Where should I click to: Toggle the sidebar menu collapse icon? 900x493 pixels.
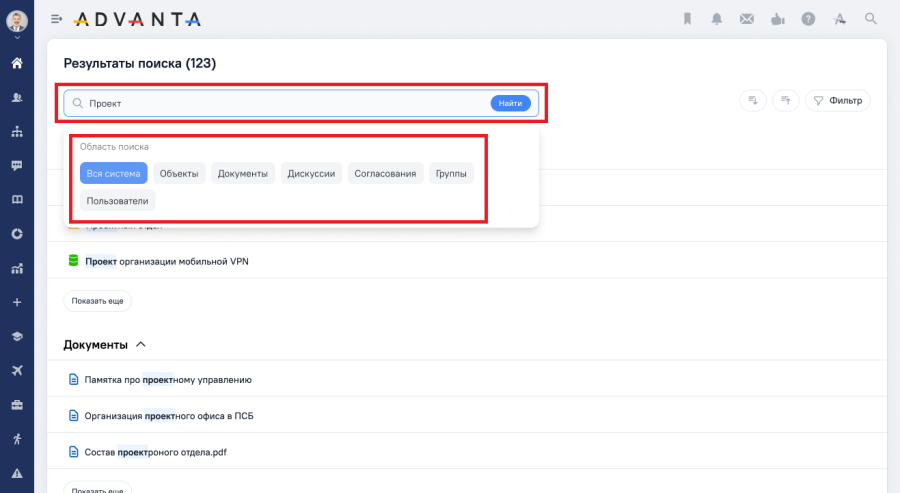click(x=56, y=20)
